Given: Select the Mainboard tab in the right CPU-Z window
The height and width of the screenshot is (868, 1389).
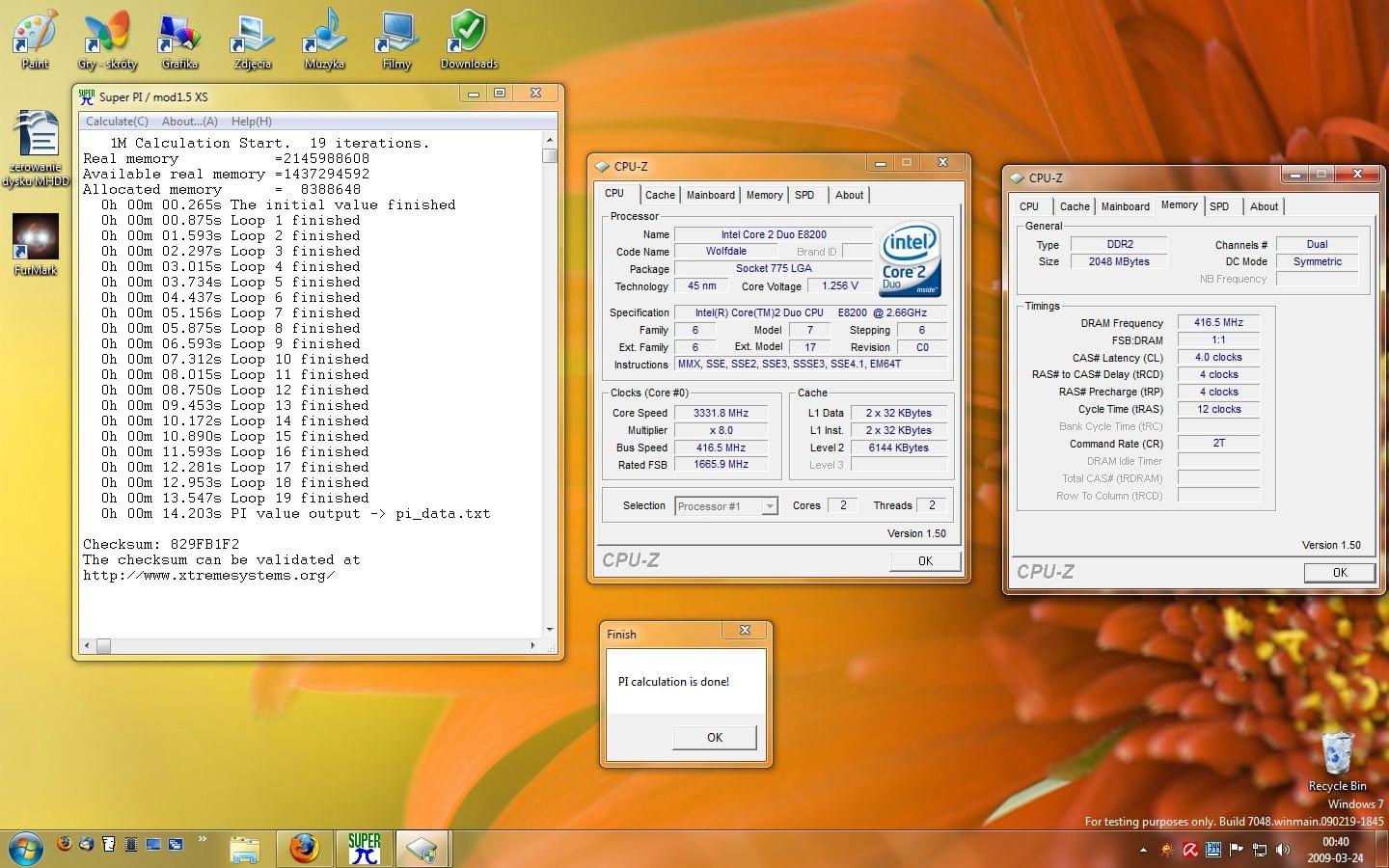Looking at the screenshot, I should 1126,206.
